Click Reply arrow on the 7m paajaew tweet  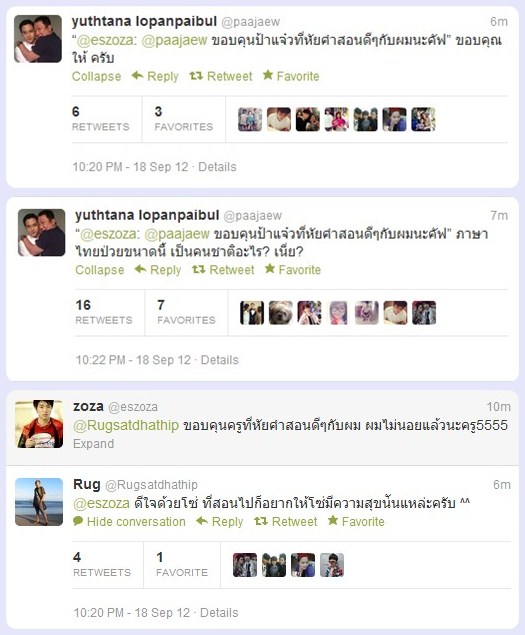click(140, 269)
